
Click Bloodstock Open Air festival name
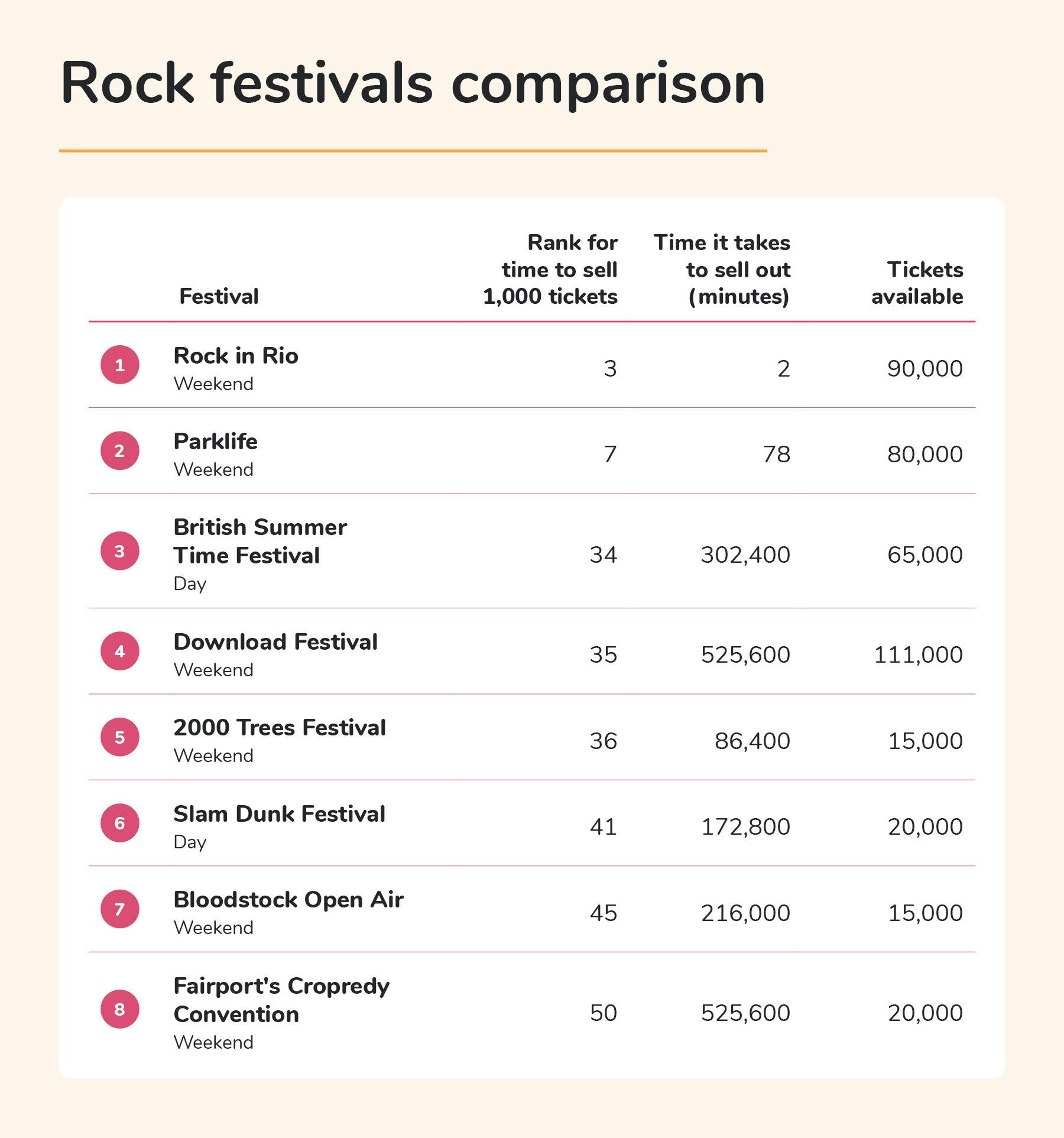[288, 900]
